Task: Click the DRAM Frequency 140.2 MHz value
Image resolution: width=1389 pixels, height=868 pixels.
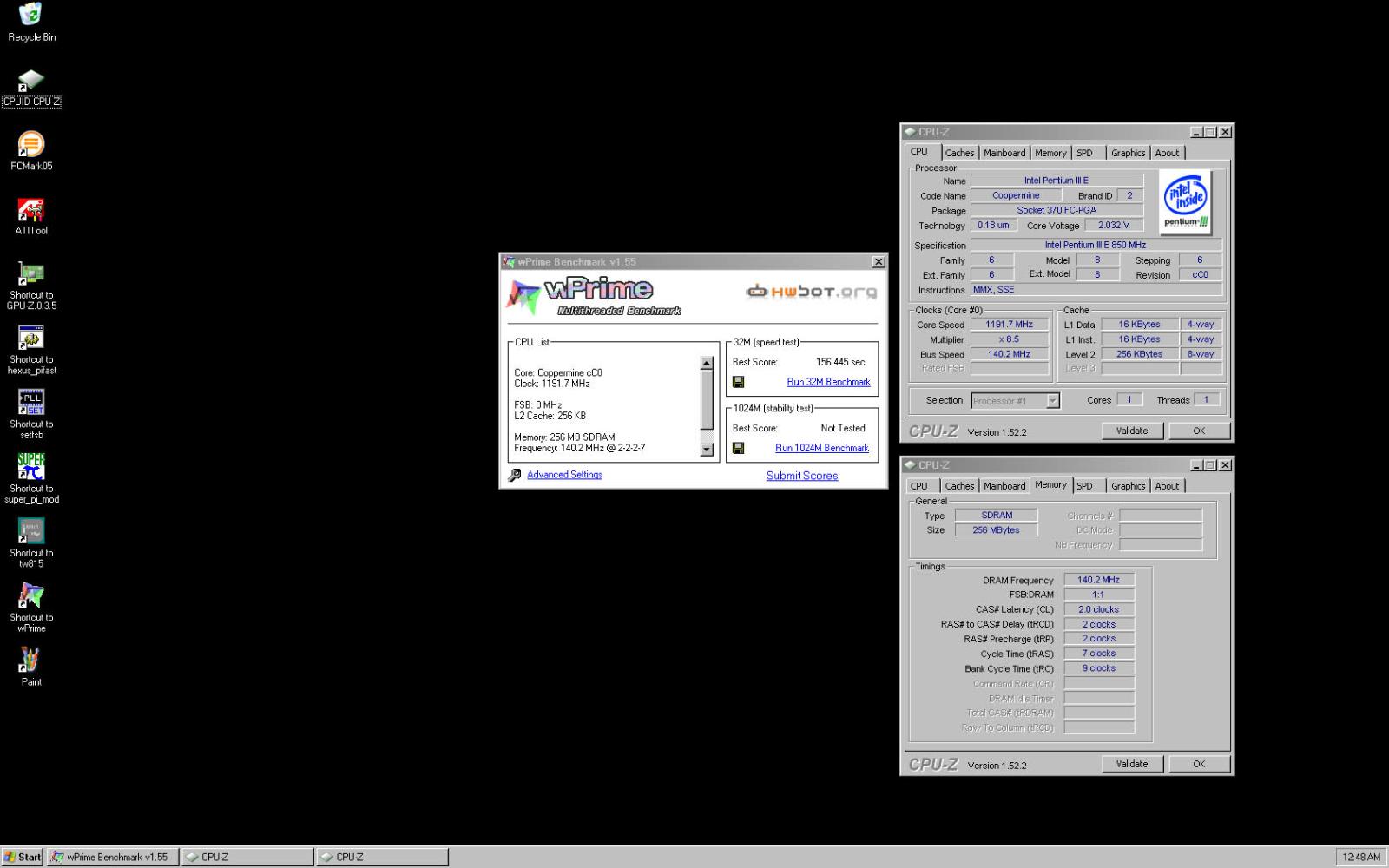Action: 1099,580
